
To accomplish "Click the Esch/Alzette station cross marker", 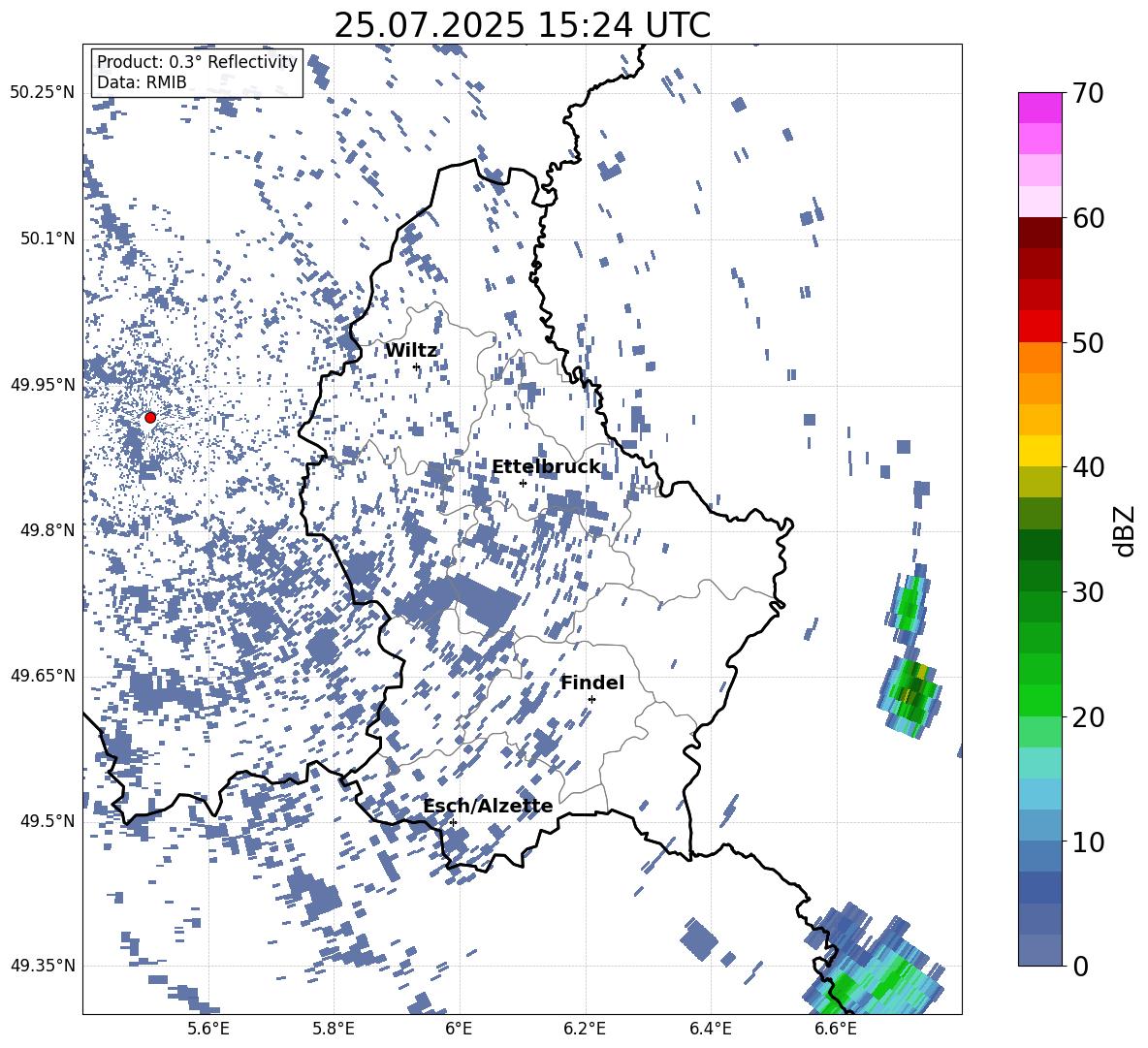I will (x=453, y=822).
